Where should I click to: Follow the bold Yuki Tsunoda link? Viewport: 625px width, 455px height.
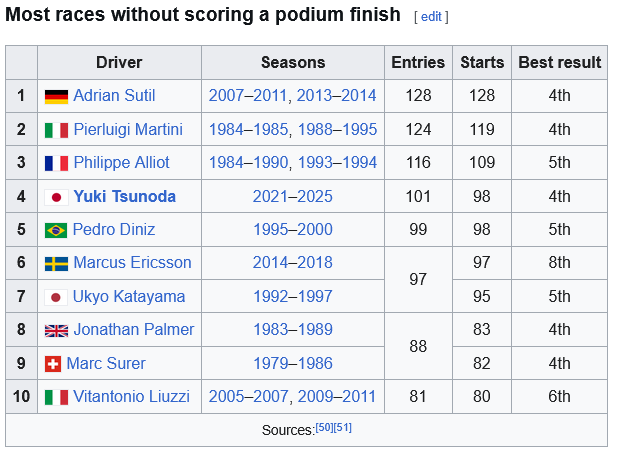(x=125, y=196)
